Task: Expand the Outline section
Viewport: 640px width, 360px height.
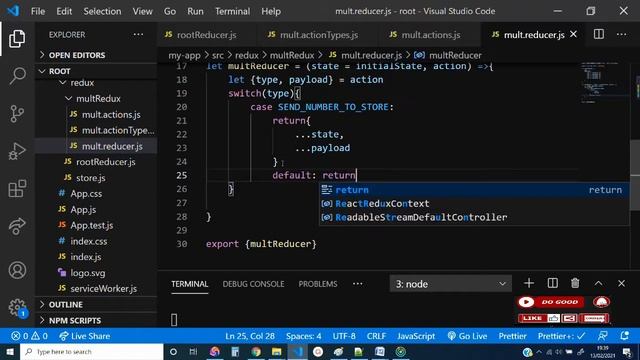Action: click(x=65, y=304)
